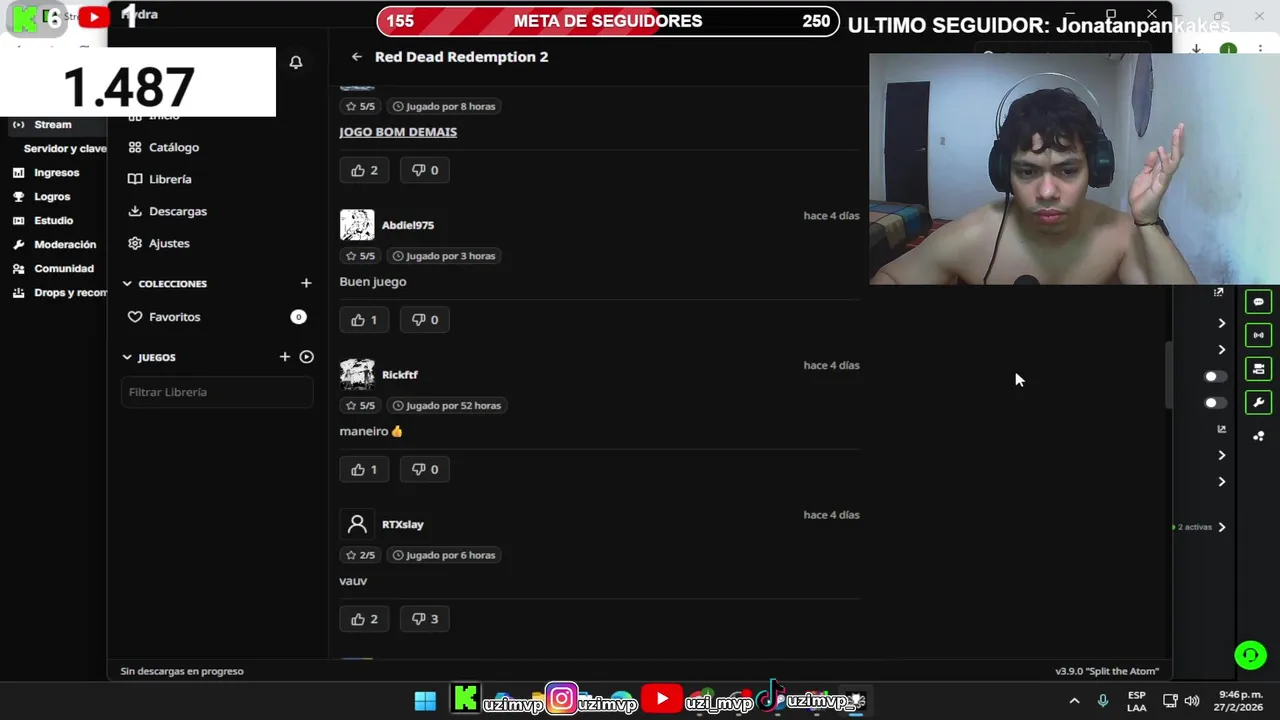Open the Favoritos collection
The image size is (1280, 720).
[217, 317]
